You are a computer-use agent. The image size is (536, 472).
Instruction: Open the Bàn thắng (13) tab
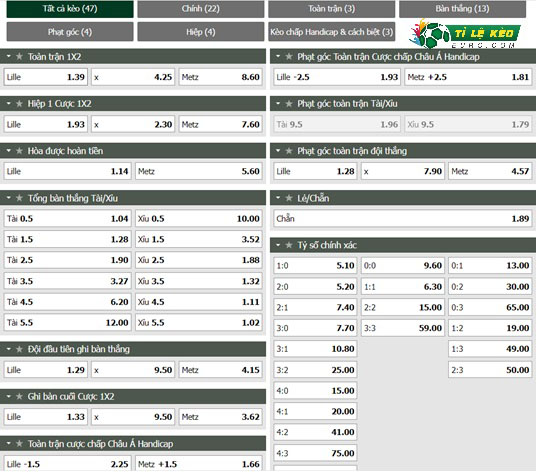pyautogui.click(x=462, y=9)
